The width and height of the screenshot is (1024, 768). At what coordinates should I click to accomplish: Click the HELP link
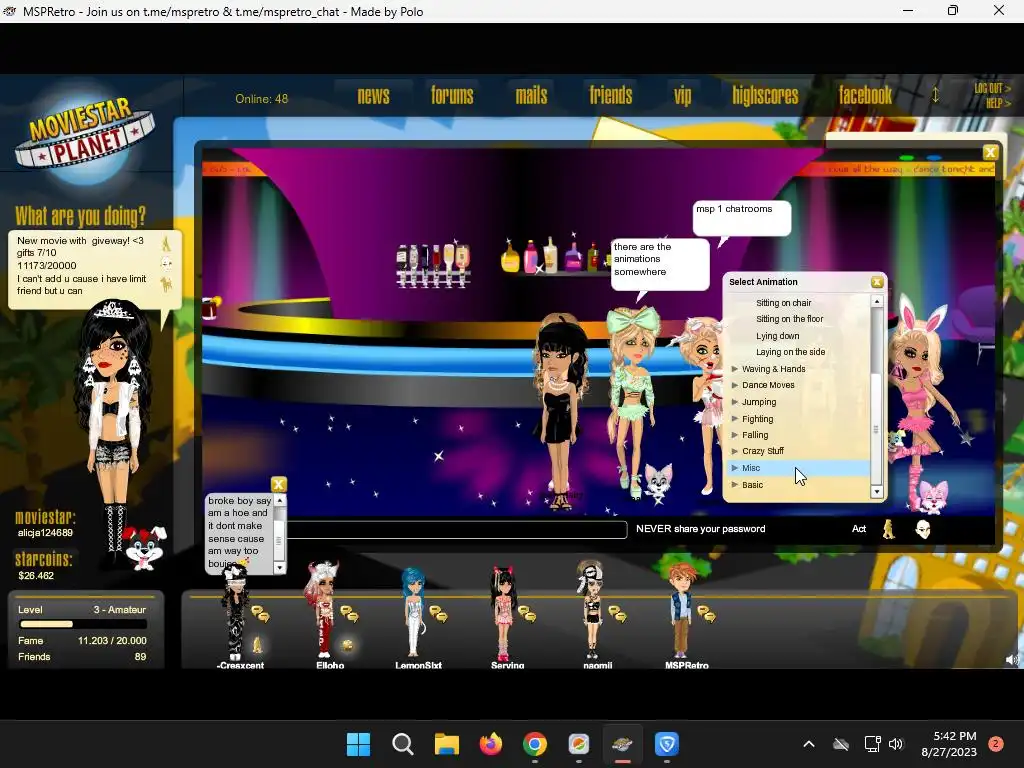(x=997, y=103)
